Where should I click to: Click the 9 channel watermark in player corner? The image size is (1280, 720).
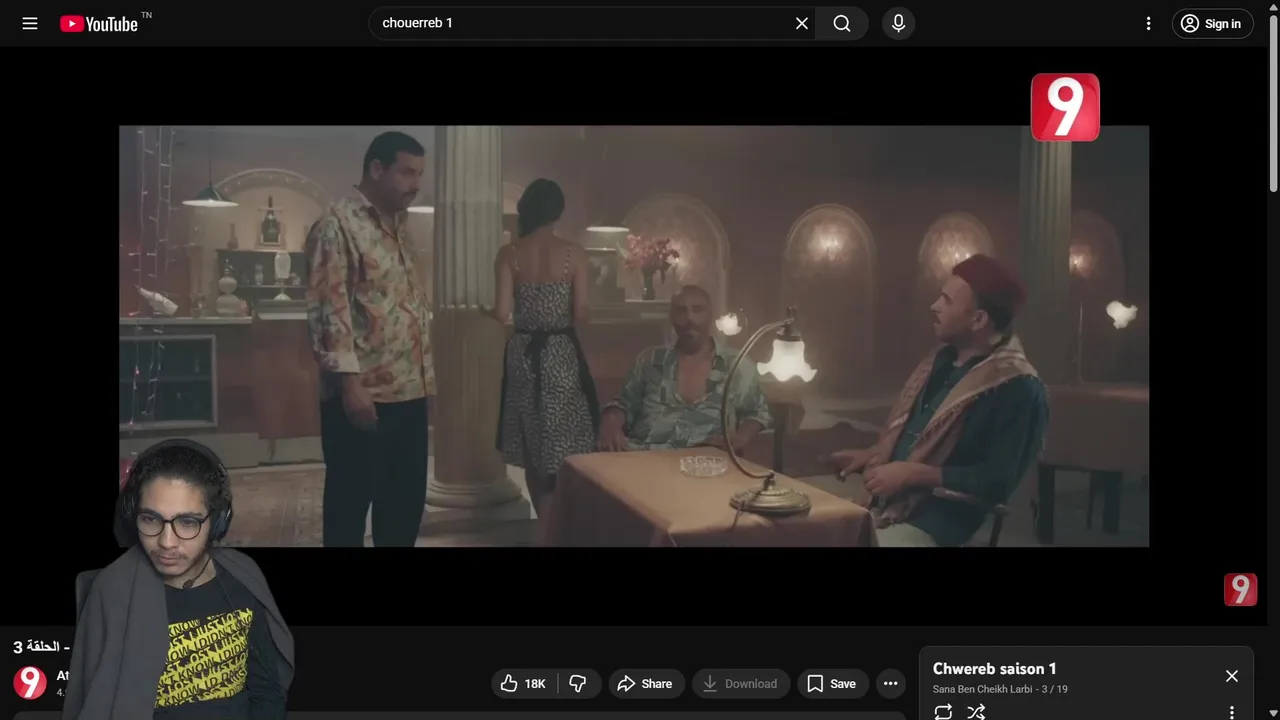[x=1240, y=589]
